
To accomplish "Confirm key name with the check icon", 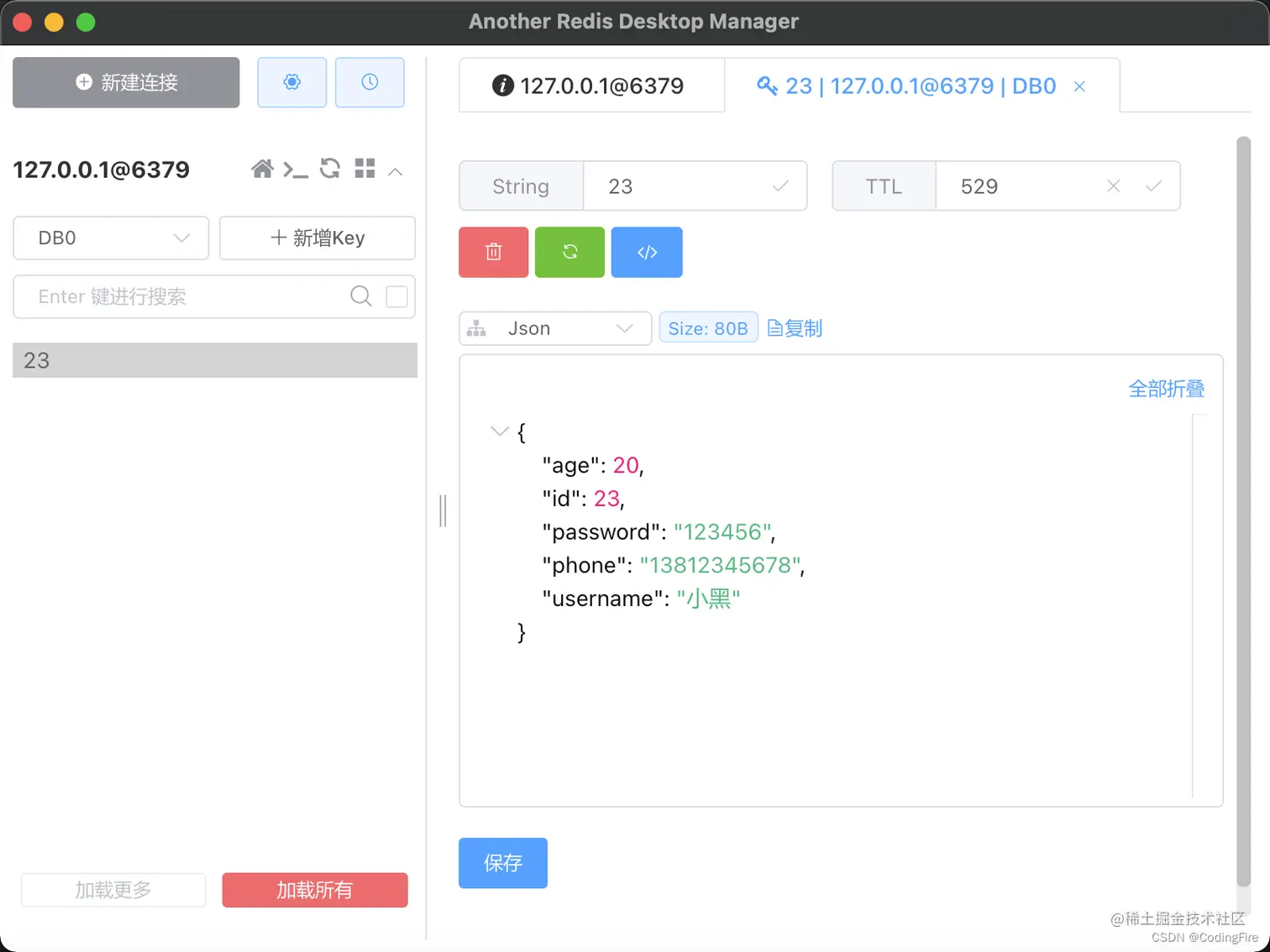I will click(x=780, y=186).
